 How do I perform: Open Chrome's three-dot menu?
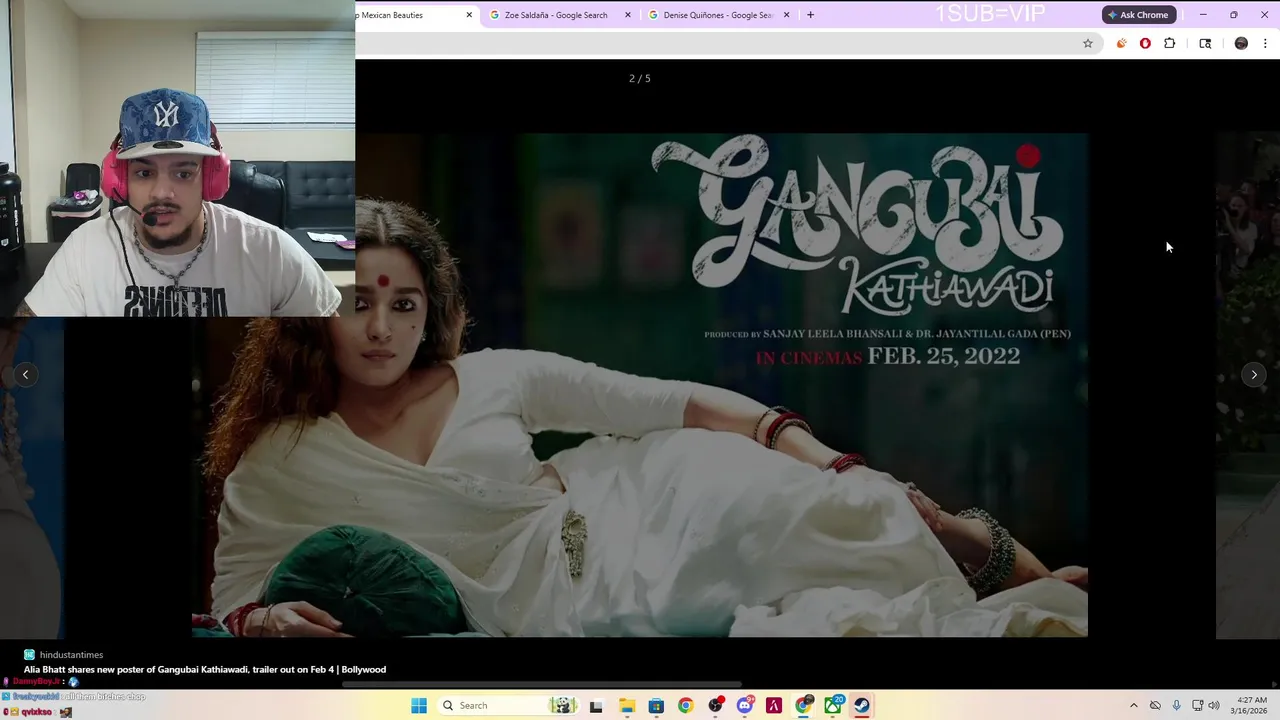1265,43
